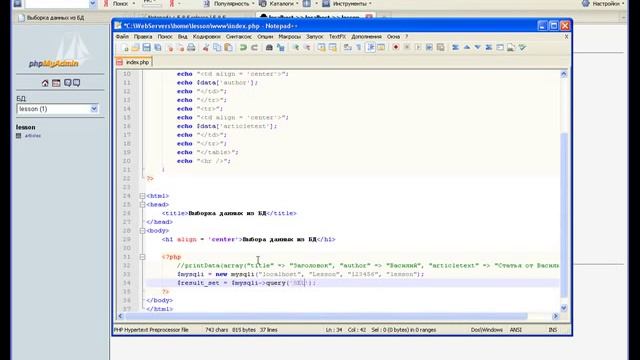Open the Макросы menu
The height and width of the screenshot is (360, 640).
pyautogui.click(x=289, y=37)
